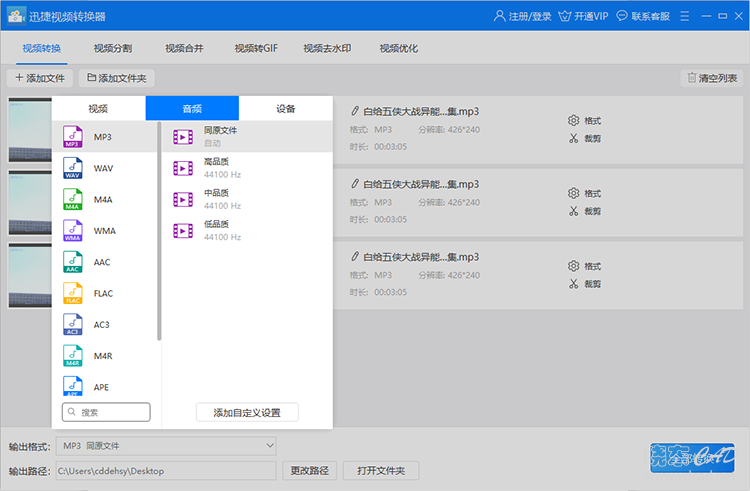Screen dimensions: 750x491
Task: Switch to the 视频分割 tab
Action: pyautogui.click(x=113, y=48)
